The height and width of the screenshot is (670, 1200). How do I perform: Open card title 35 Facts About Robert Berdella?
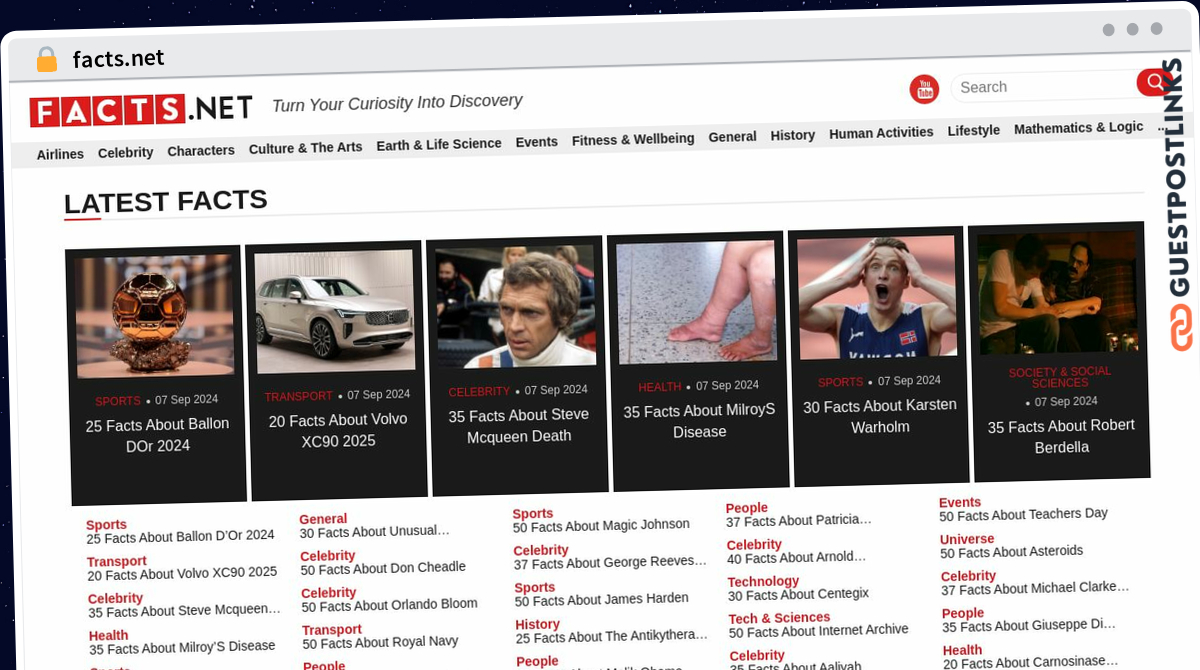pos(1061,436)
